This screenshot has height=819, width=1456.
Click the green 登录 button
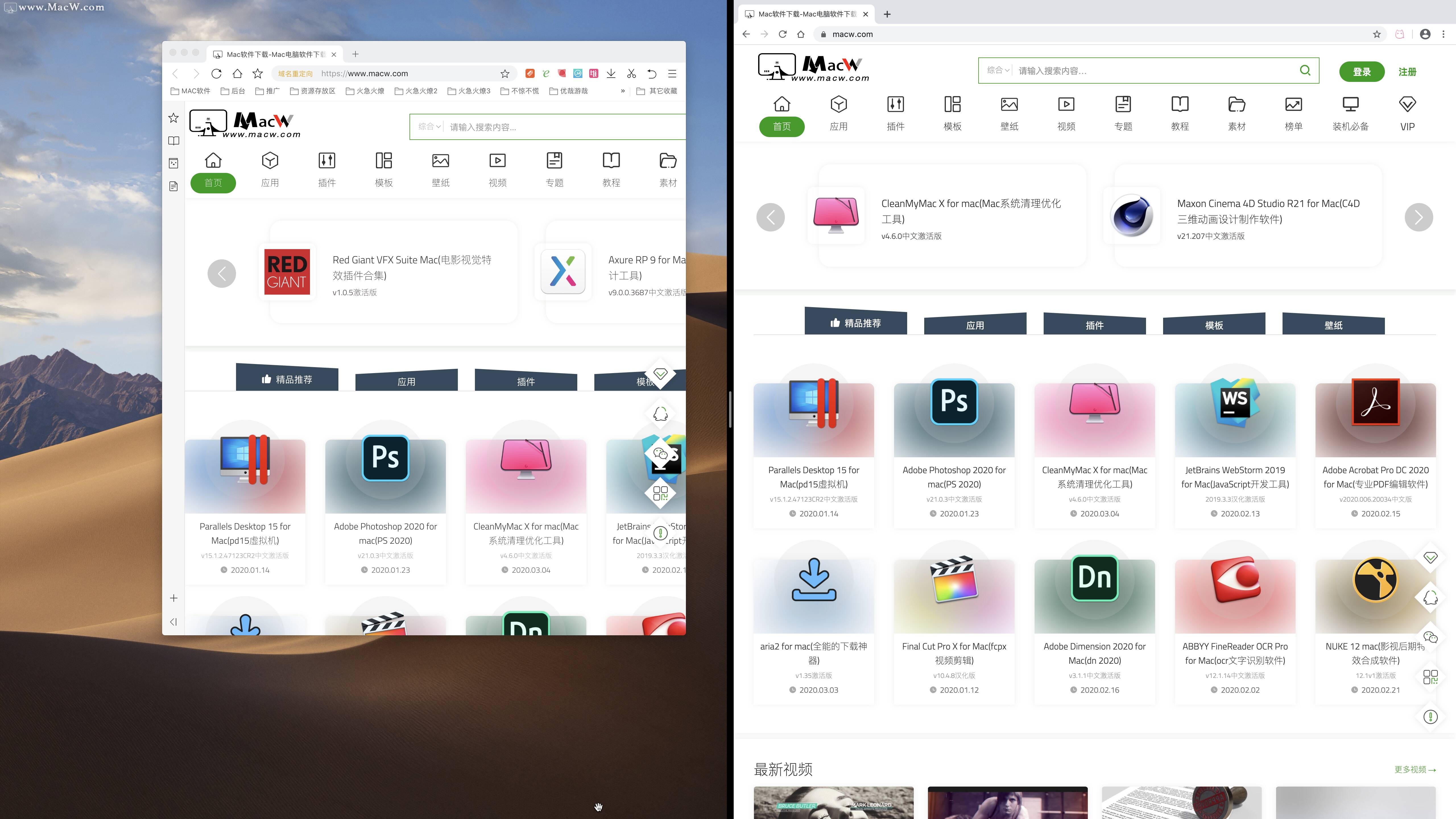(x=1361, y=72)
